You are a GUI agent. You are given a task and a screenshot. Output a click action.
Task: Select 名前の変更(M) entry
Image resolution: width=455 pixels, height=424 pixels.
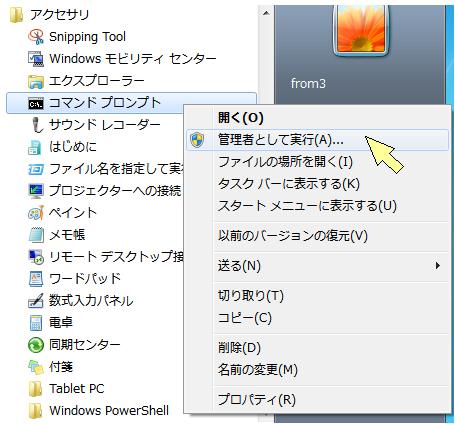coord(317,369)
